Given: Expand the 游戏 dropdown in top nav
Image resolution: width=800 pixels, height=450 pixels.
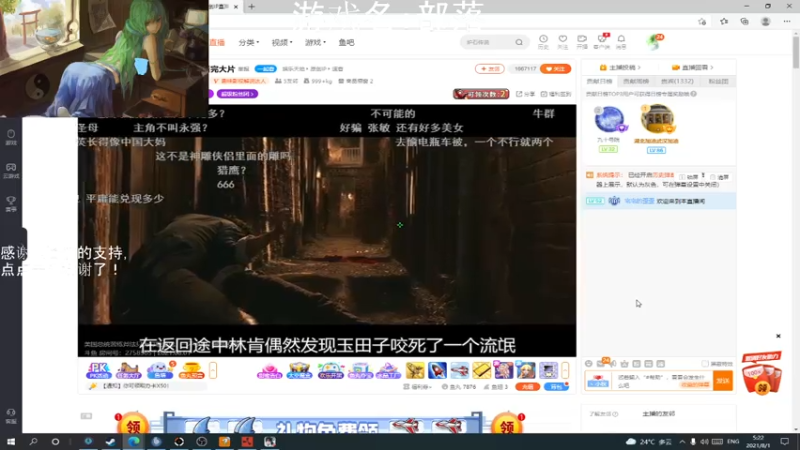Looking at the screenshot, I should click(315, 42).
